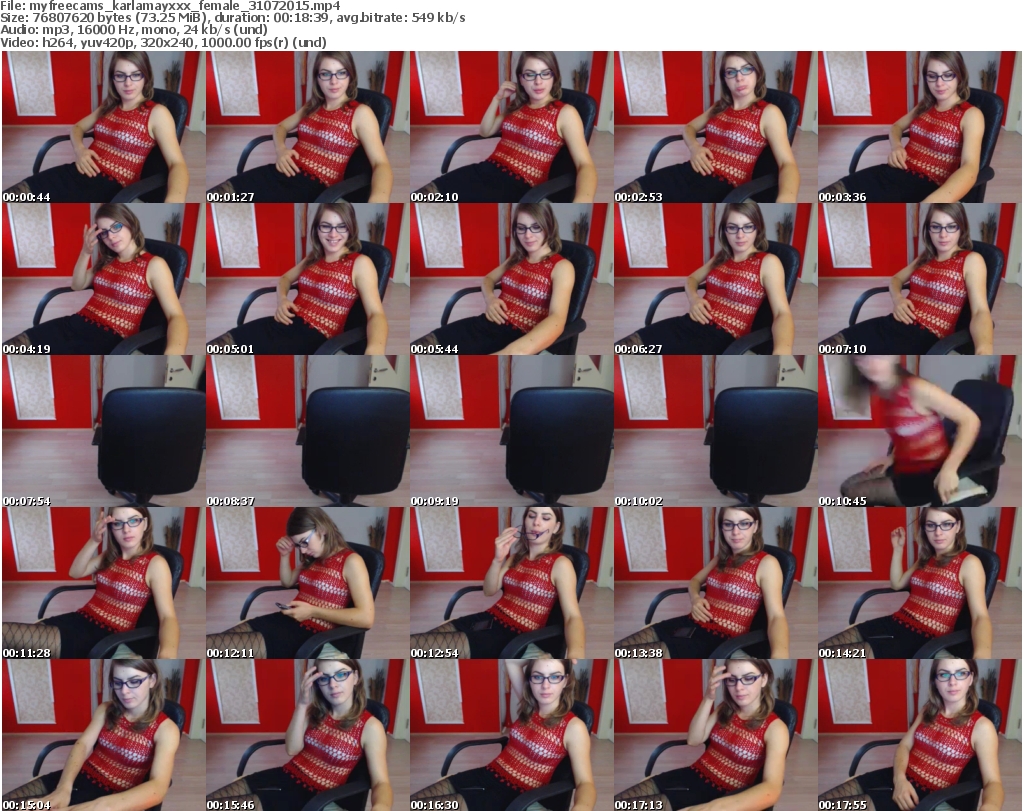The width and height of the screenshot is (1024, 811).
Task: Open the frame at timestamp 00:07:10
Action: coord(920,279)
